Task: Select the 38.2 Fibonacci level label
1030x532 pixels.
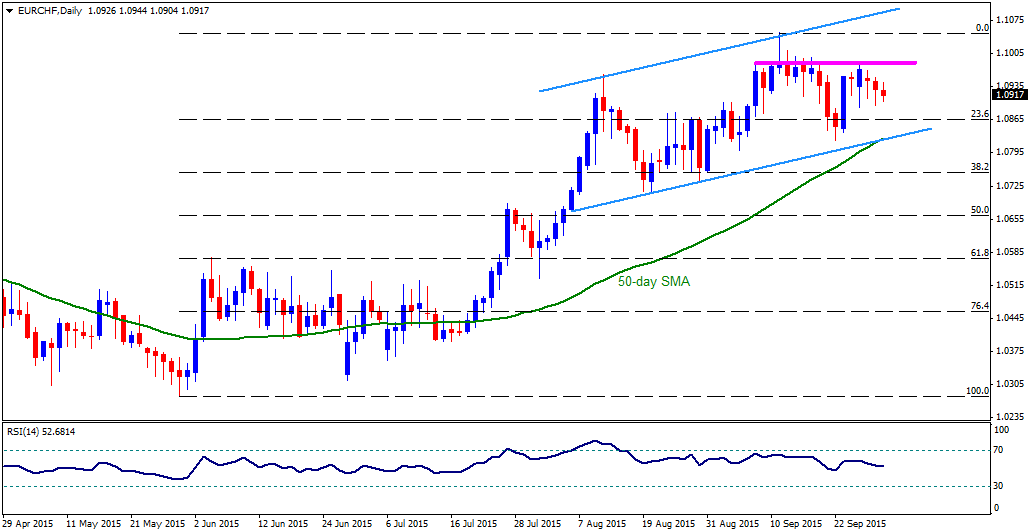Action: click(980, 167)
